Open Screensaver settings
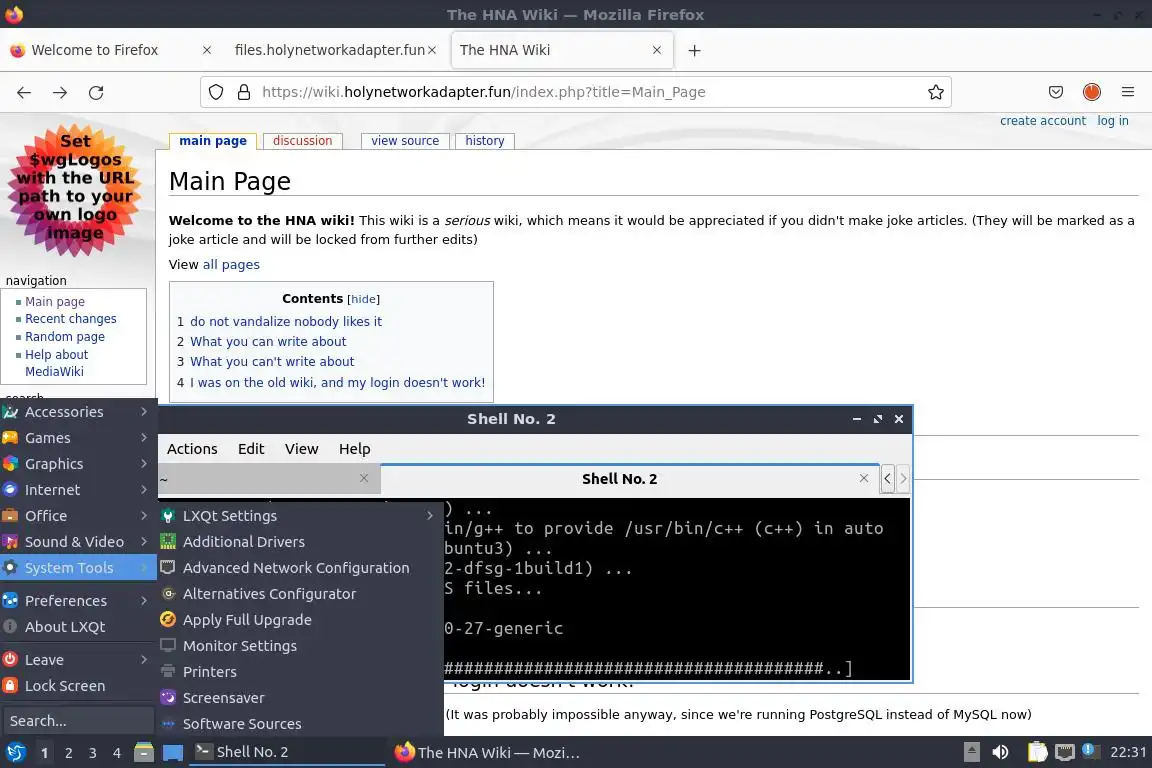This screenshot has width=1152, height=768. click(x=300, y=698)
